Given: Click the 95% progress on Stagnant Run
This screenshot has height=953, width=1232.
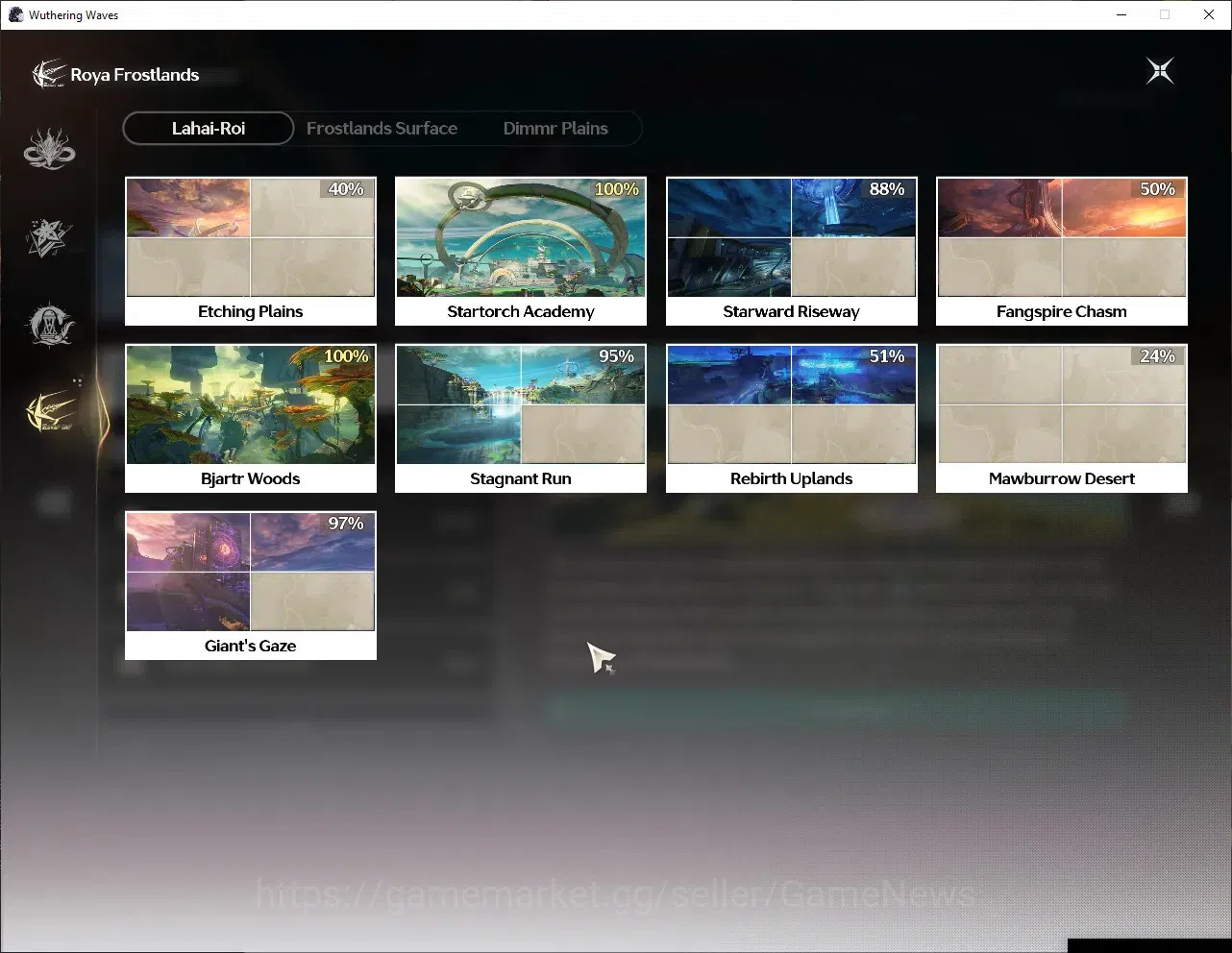Looking at the screenshot, I should 616,356.
